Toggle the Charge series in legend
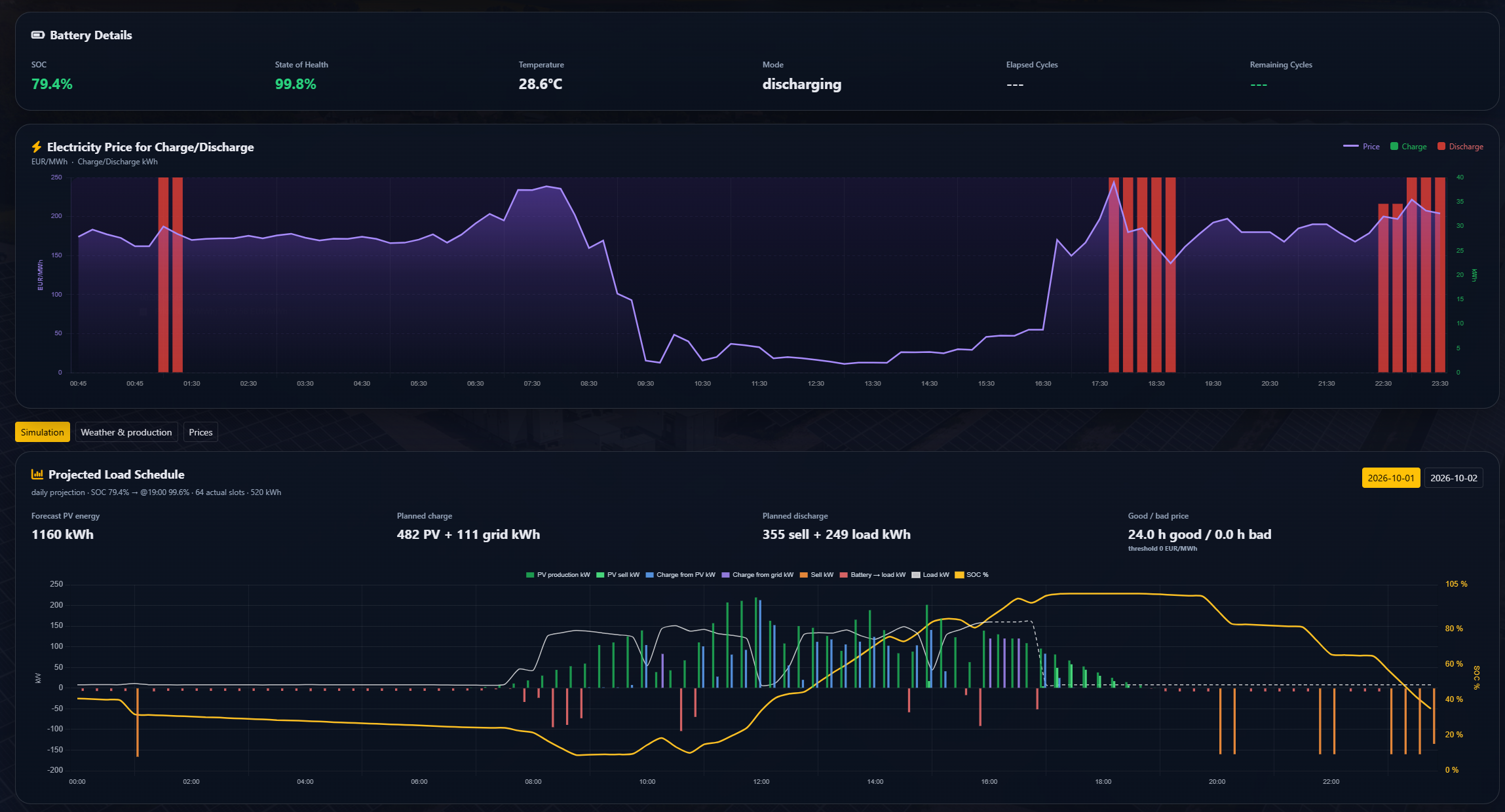The width and height of the screenshot is (1505, 812). tap(1409, 147)
